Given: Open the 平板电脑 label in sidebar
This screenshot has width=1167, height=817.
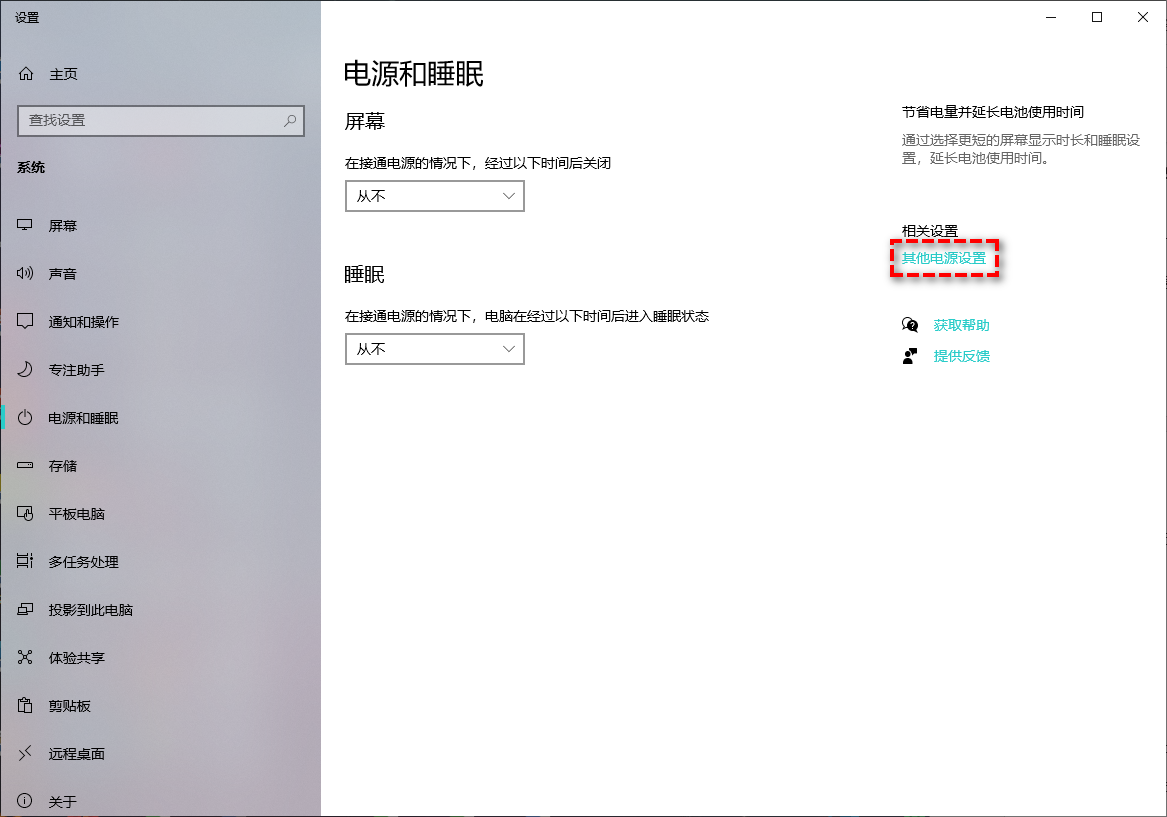Looking at the screenshot, I should (x=76, y=513).
